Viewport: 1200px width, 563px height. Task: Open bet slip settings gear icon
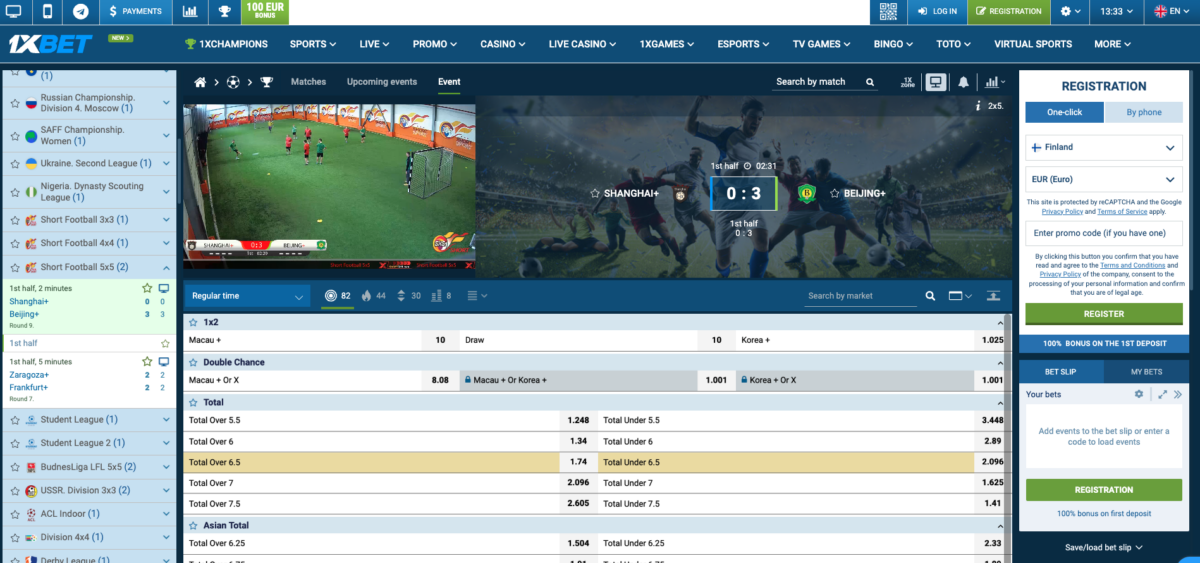1138,394
